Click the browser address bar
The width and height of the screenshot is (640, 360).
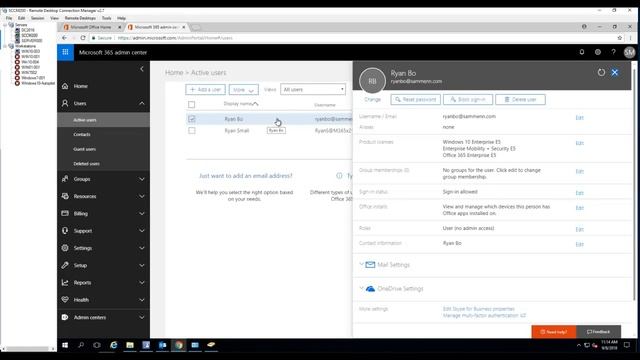click(x=351, y=38)
